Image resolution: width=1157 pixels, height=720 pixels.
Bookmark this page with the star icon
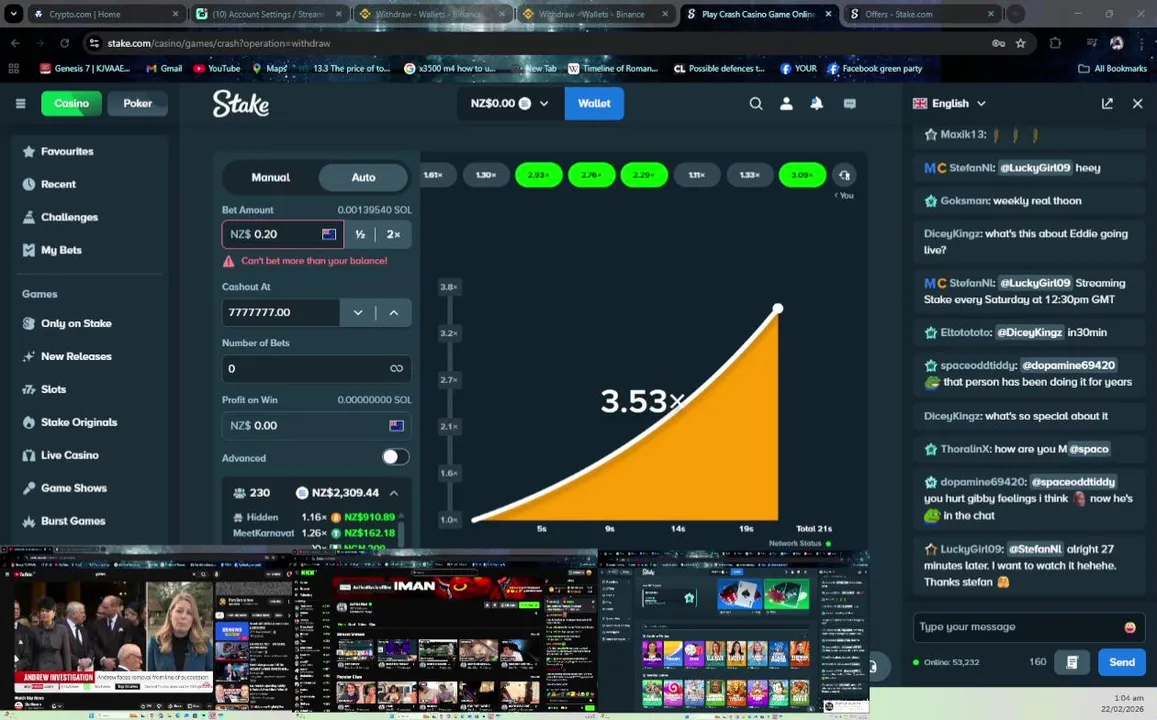coord(1020,44)
